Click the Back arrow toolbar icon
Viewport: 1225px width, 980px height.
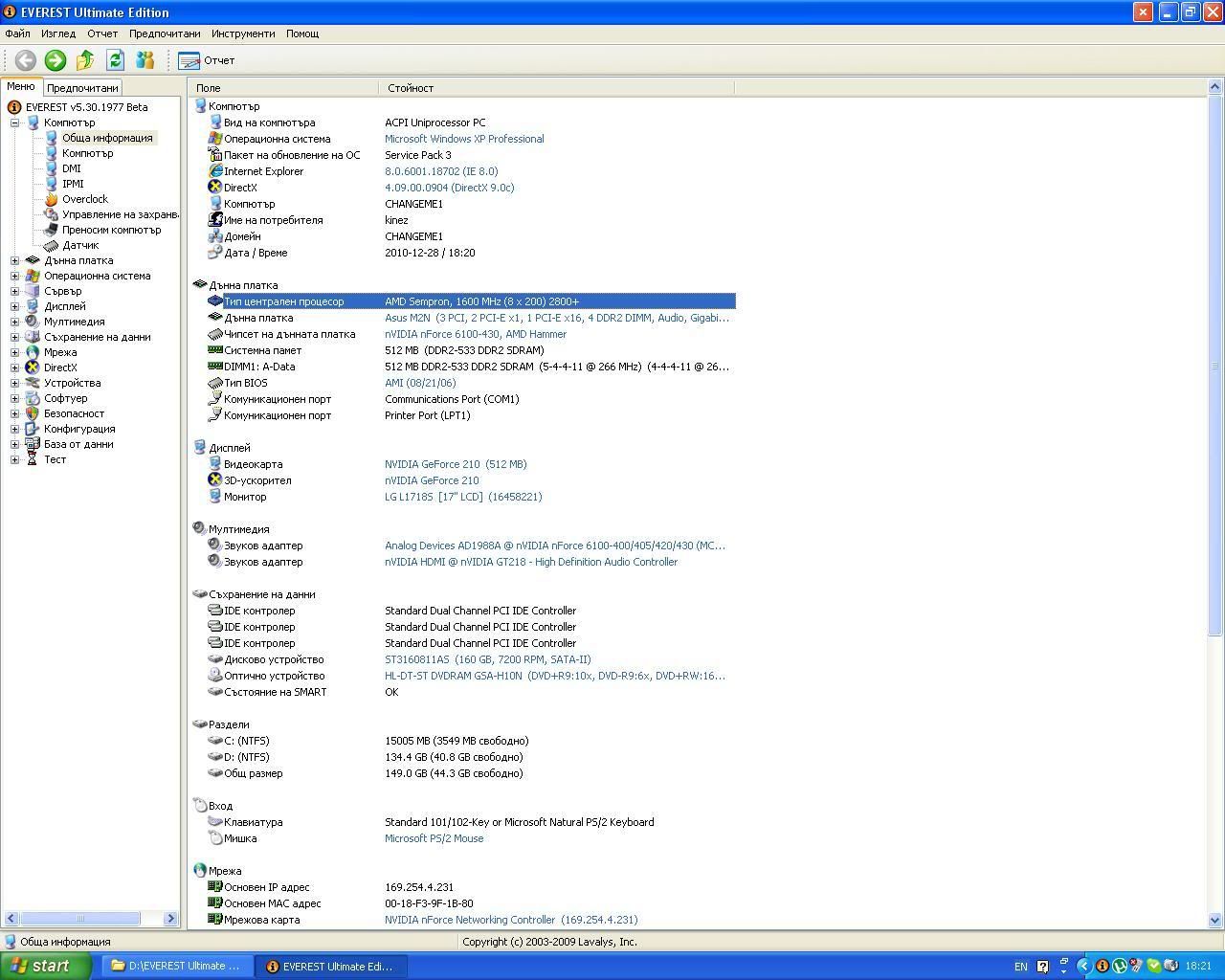[25, 60]
